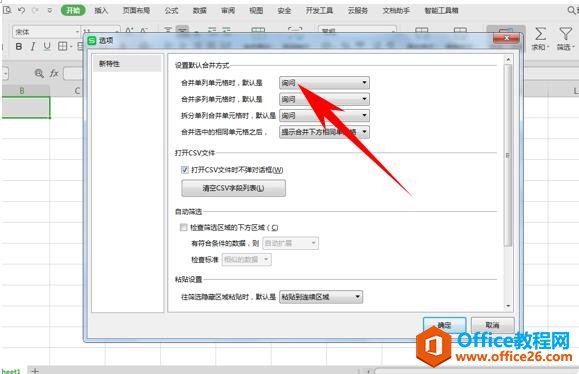Select the highlighted cell in column B
579x374 pixels.
click(26, 107)
